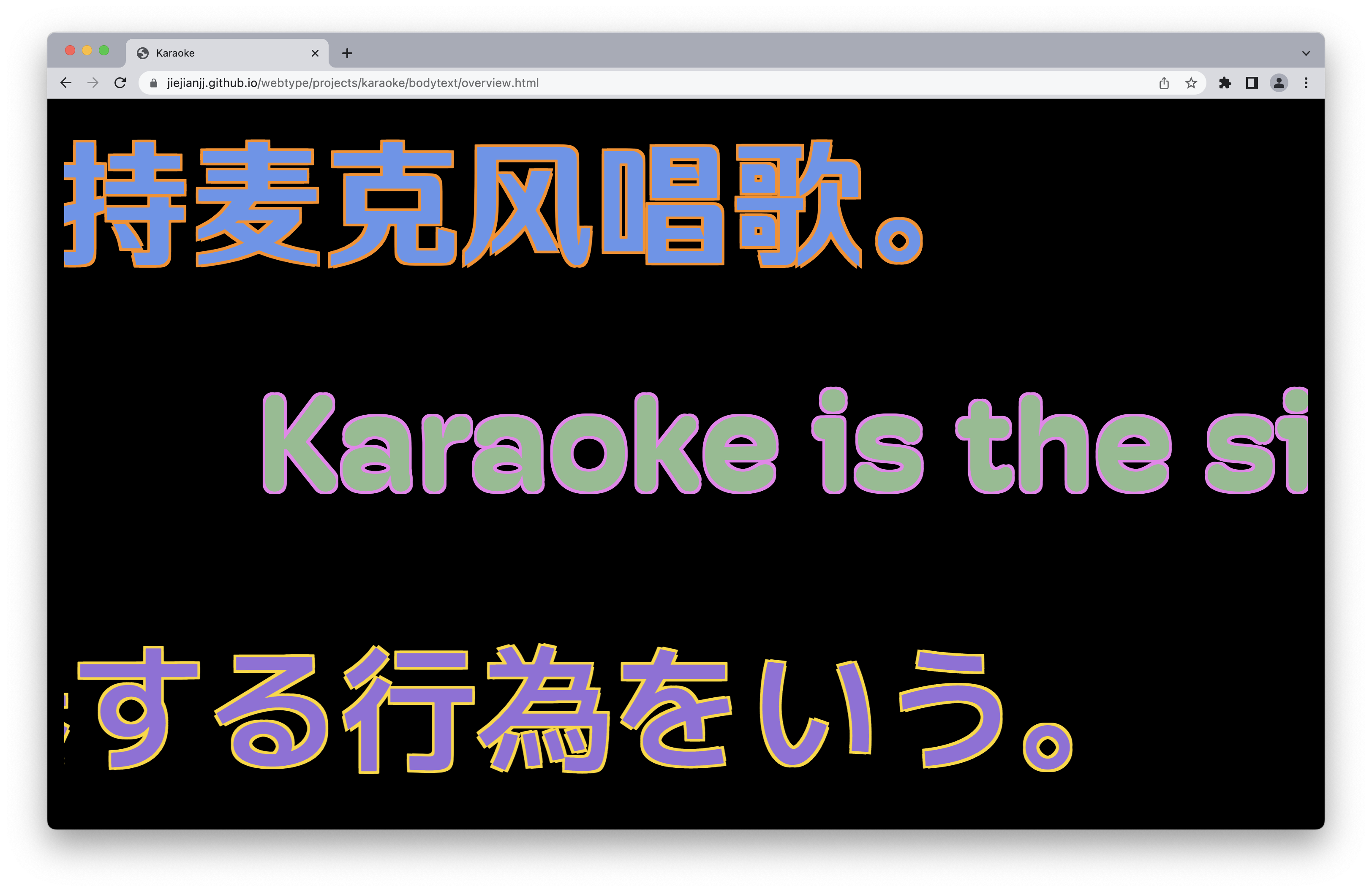Click the green fullscreen window button
This screenshot has height=892, width=1372.
tap(104, 50)
